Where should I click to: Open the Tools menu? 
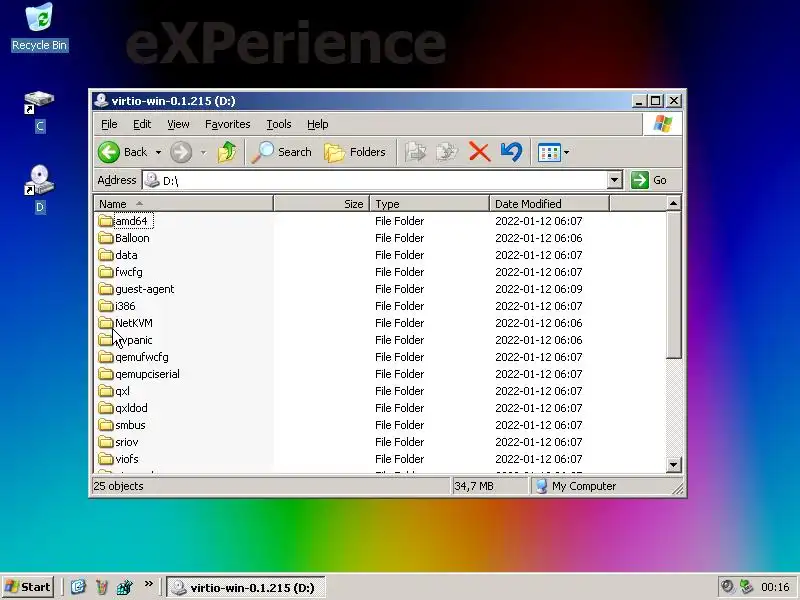[279, 124]
